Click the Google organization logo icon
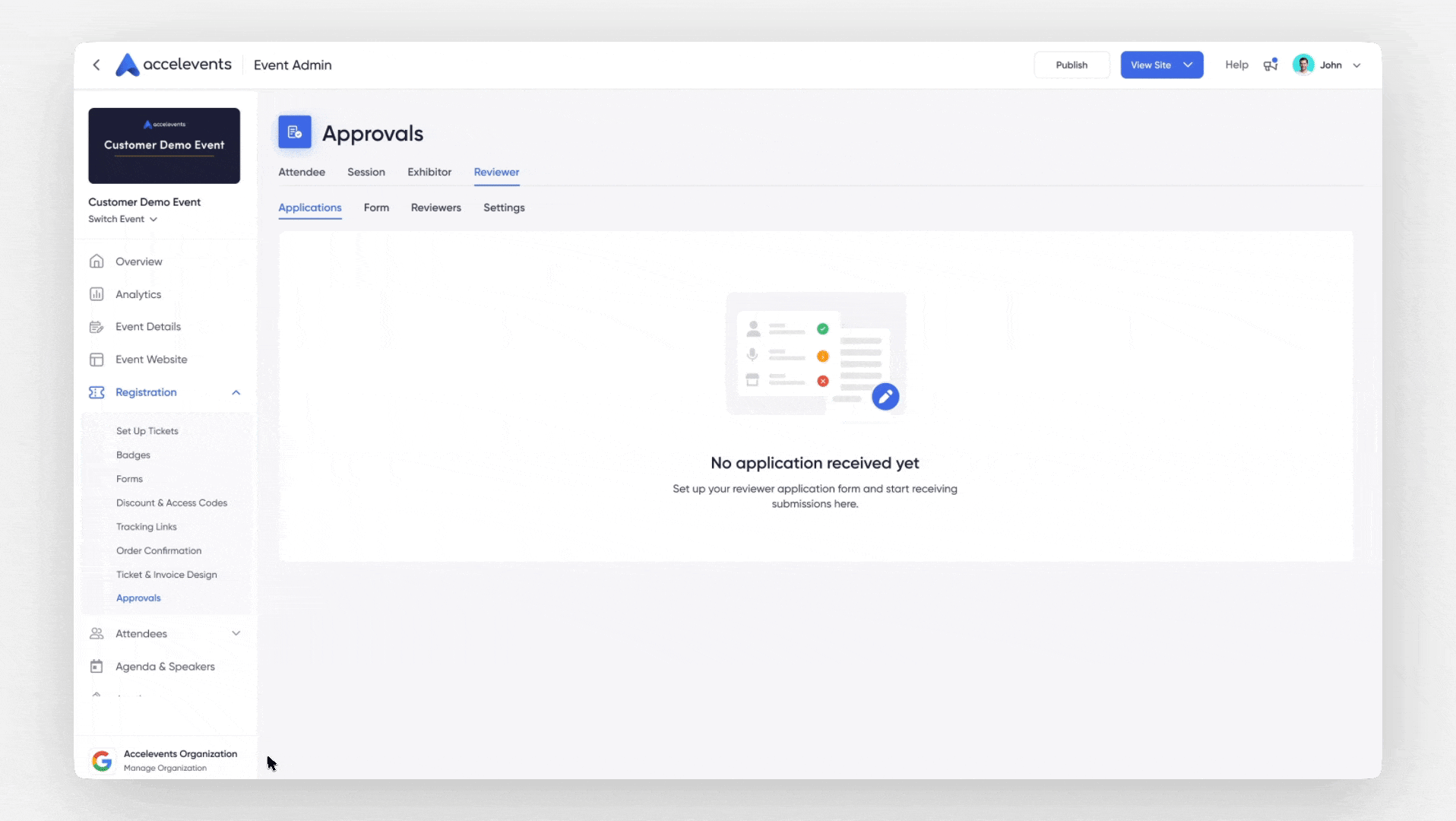The width and height of the screenshot is (1456, 821). click(x=102, y=760)
